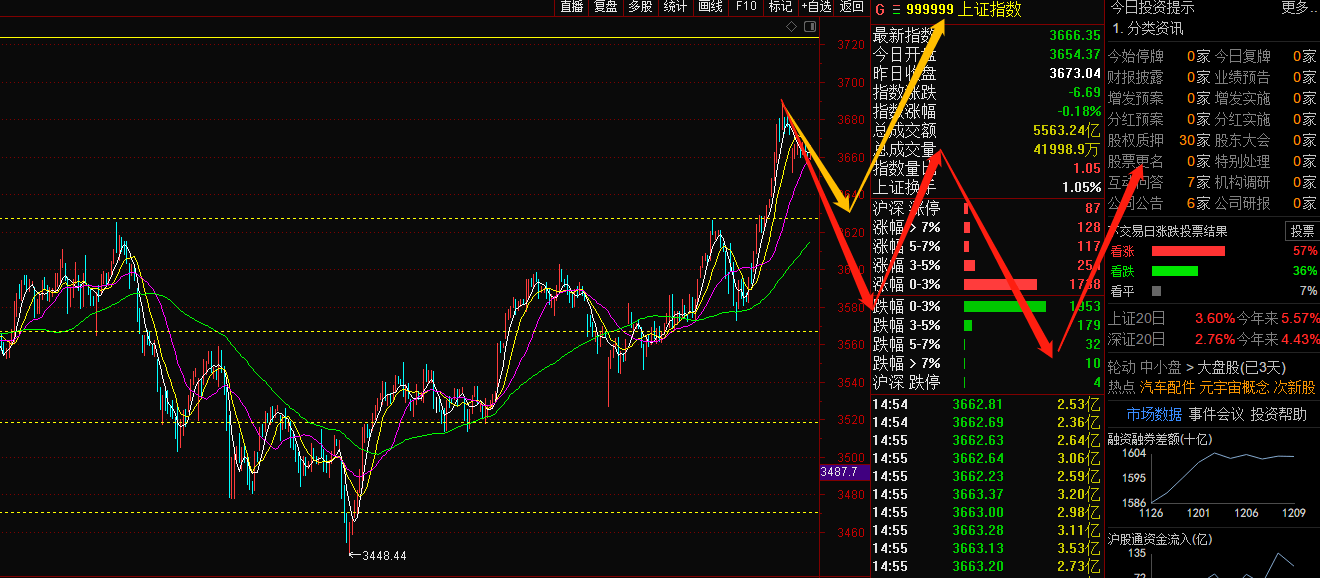Select 看涨 red bullish vote bar

tap(1188, 251)
